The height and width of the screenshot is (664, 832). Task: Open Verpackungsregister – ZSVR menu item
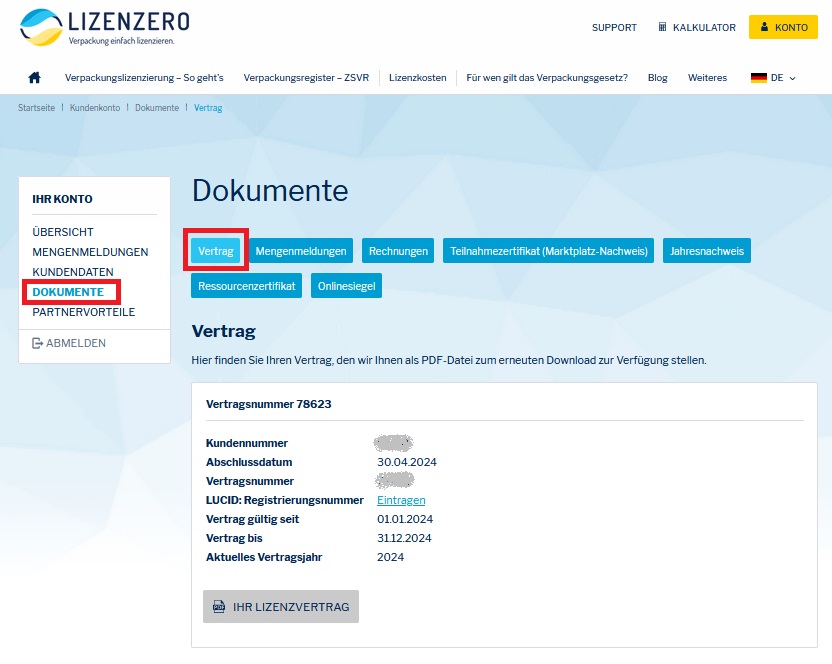coord(306,77)
